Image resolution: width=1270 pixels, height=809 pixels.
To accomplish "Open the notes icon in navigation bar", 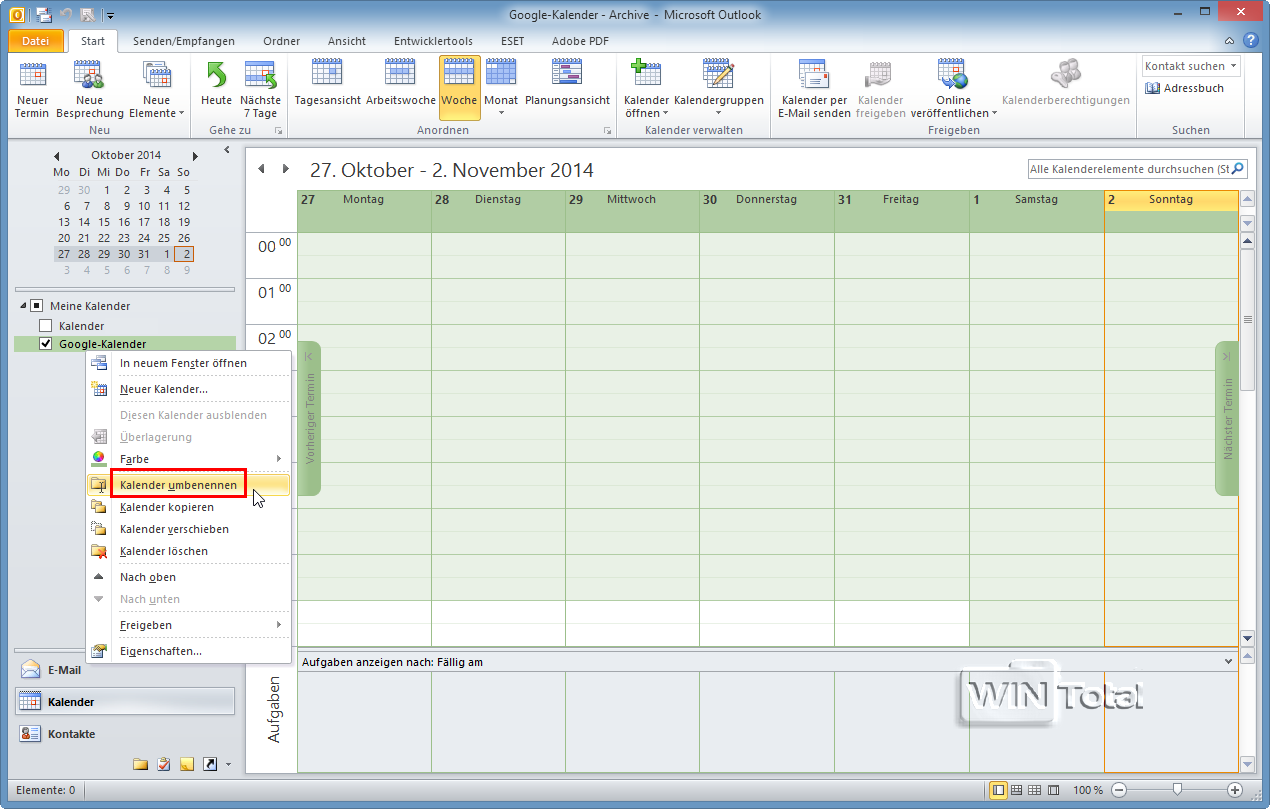I will tap(187, 764).
